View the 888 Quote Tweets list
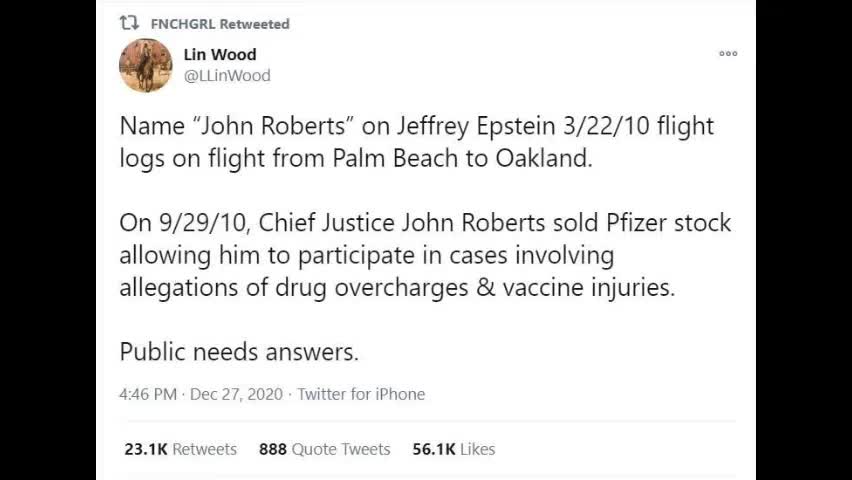This screenshot has width=852, height=480. [x=324, y=449]
